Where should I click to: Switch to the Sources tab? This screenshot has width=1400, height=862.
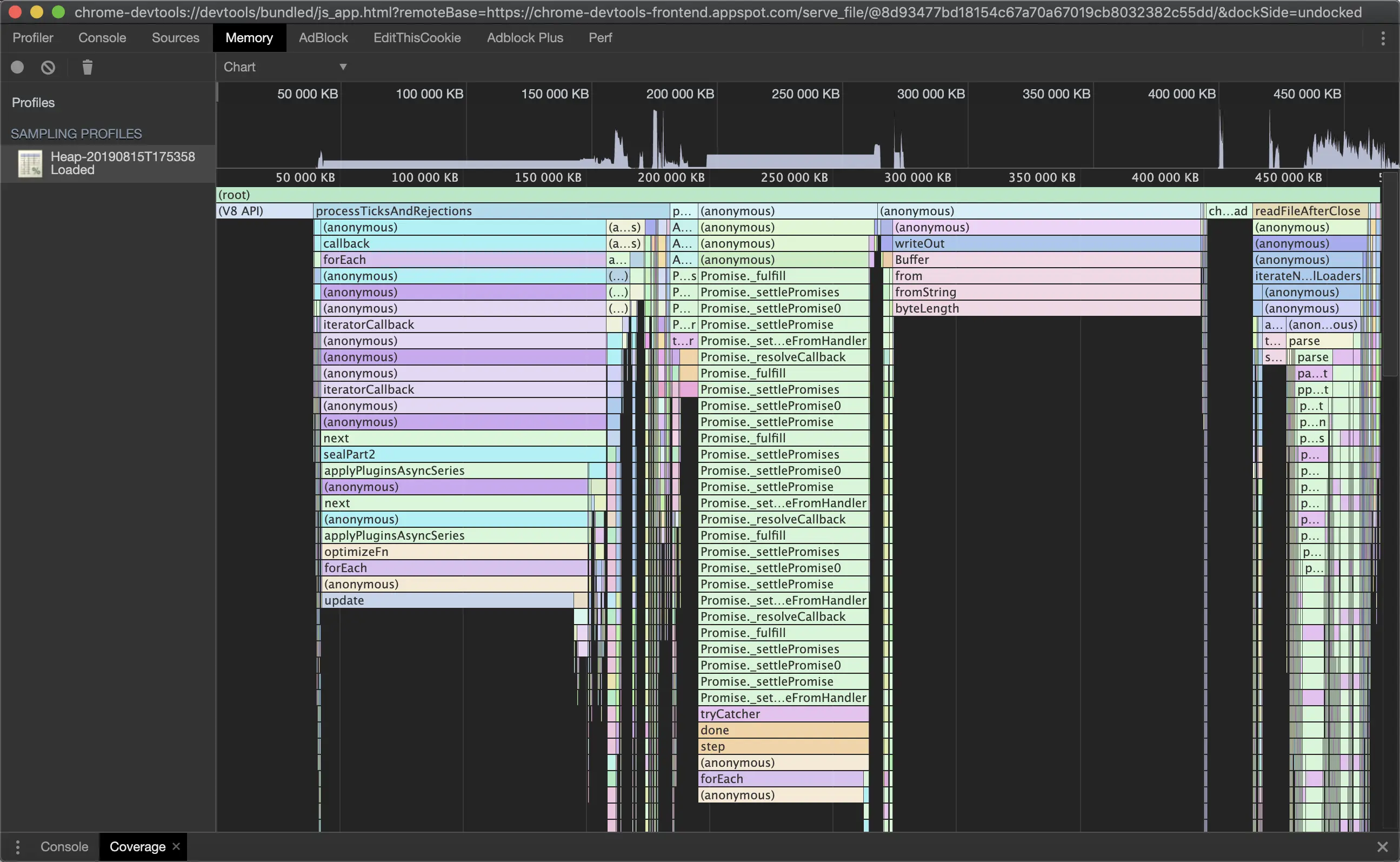tap(176, 38)
